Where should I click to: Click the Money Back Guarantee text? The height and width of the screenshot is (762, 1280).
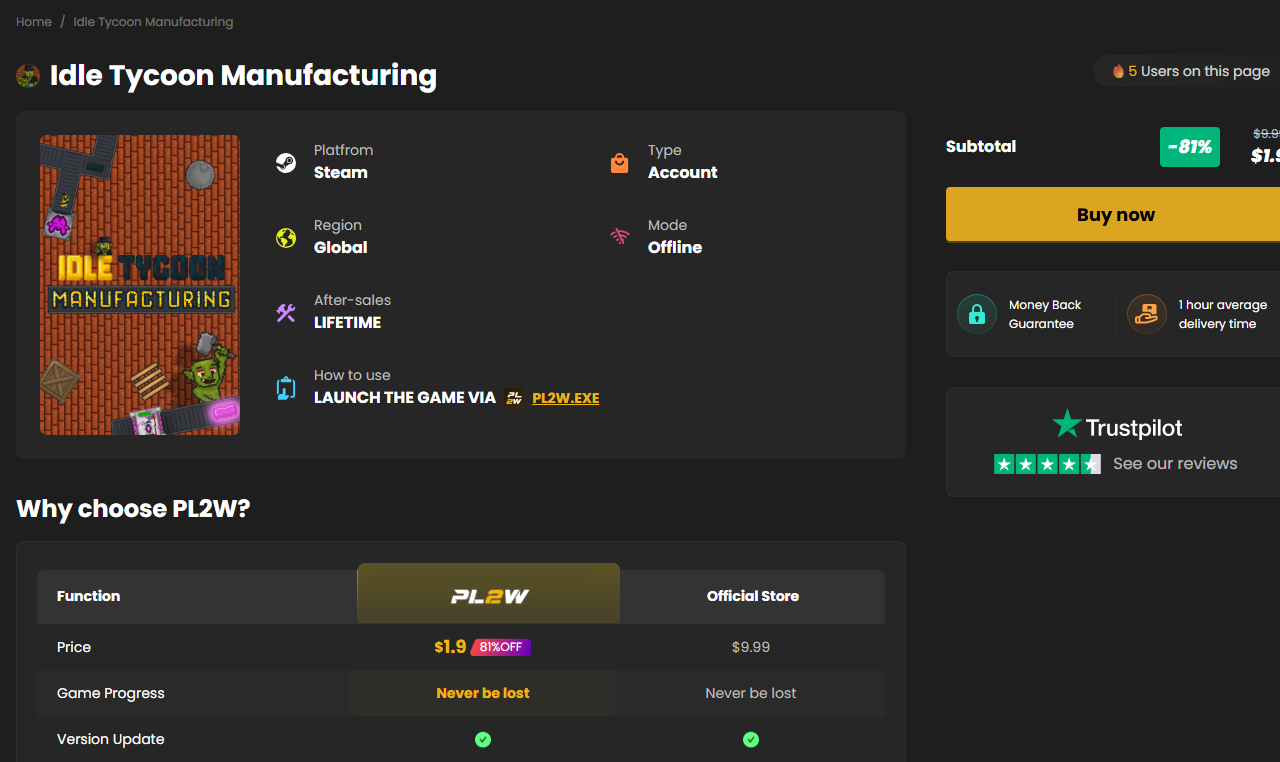tap(1045, 314)
